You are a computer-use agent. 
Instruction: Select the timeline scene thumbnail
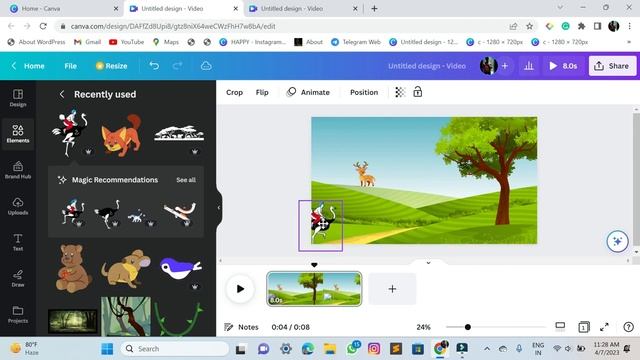click(314, 289)
